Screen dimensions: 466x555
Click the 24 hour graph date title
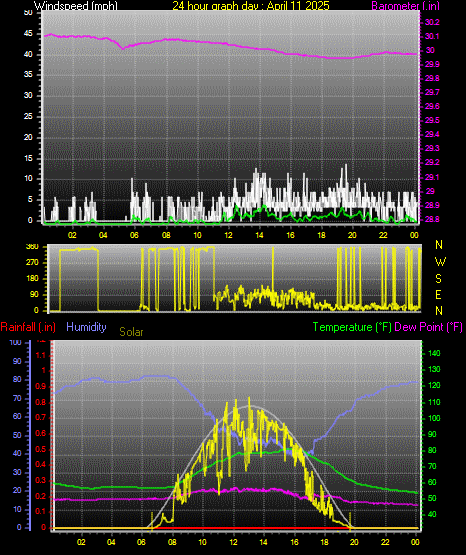(251, 6)
